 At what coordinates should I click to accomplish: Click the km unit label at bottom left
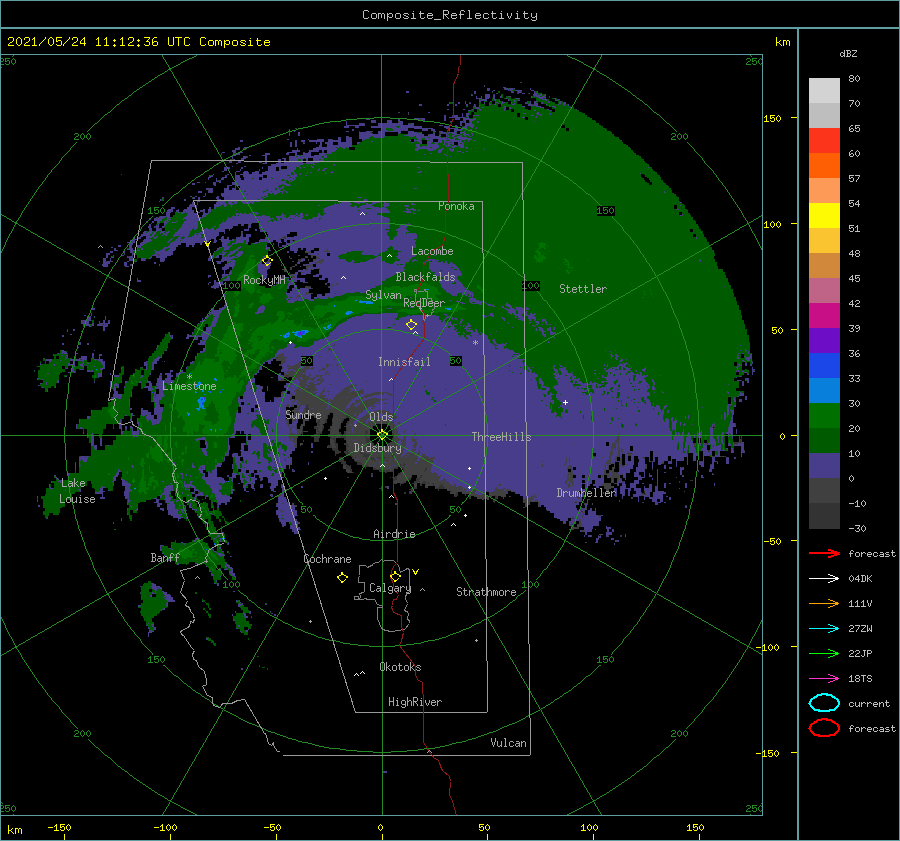(x=14, y=830)
